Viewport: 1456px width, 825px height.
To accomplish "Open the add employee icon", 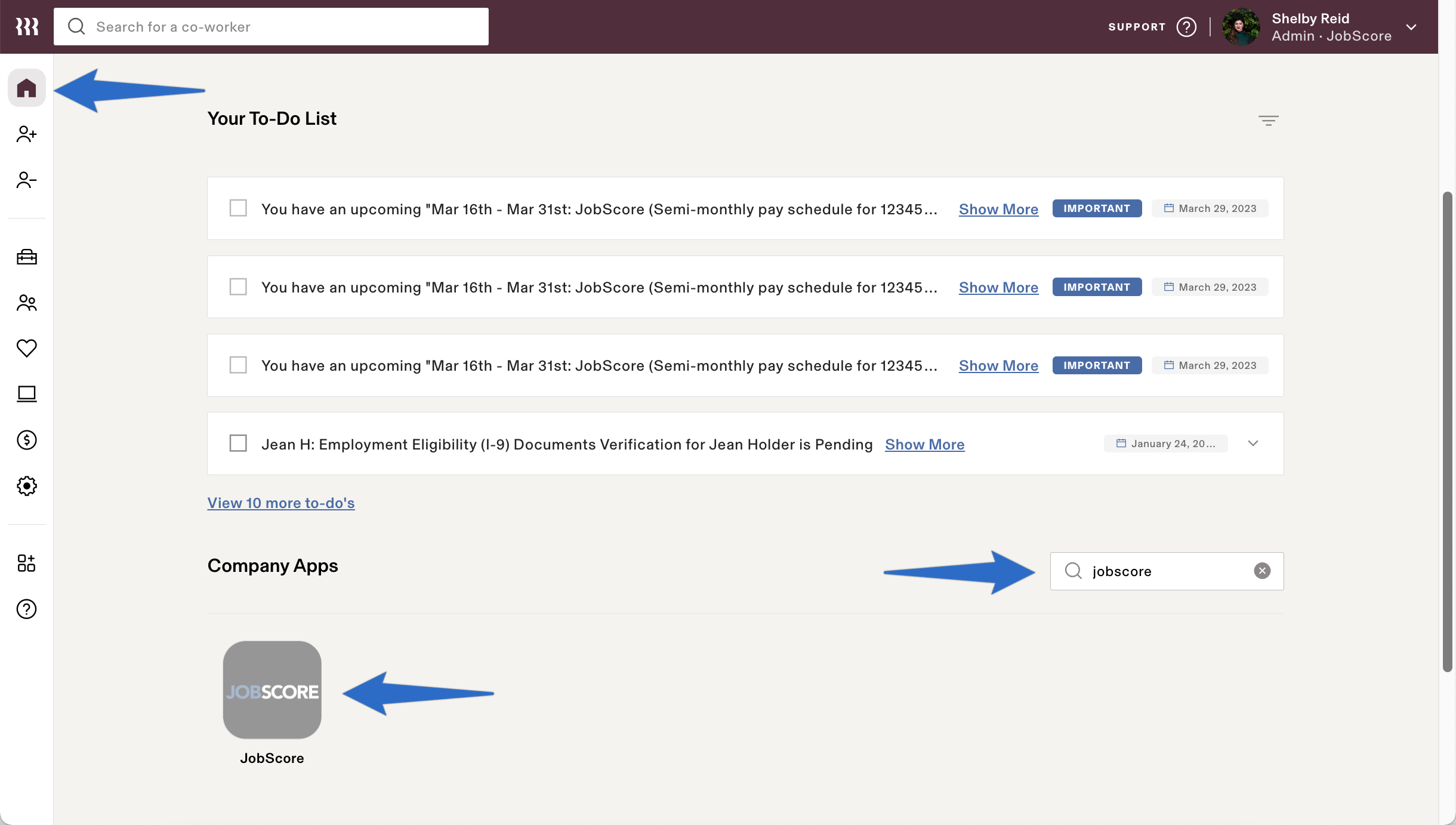I will [x=27, y=134].
